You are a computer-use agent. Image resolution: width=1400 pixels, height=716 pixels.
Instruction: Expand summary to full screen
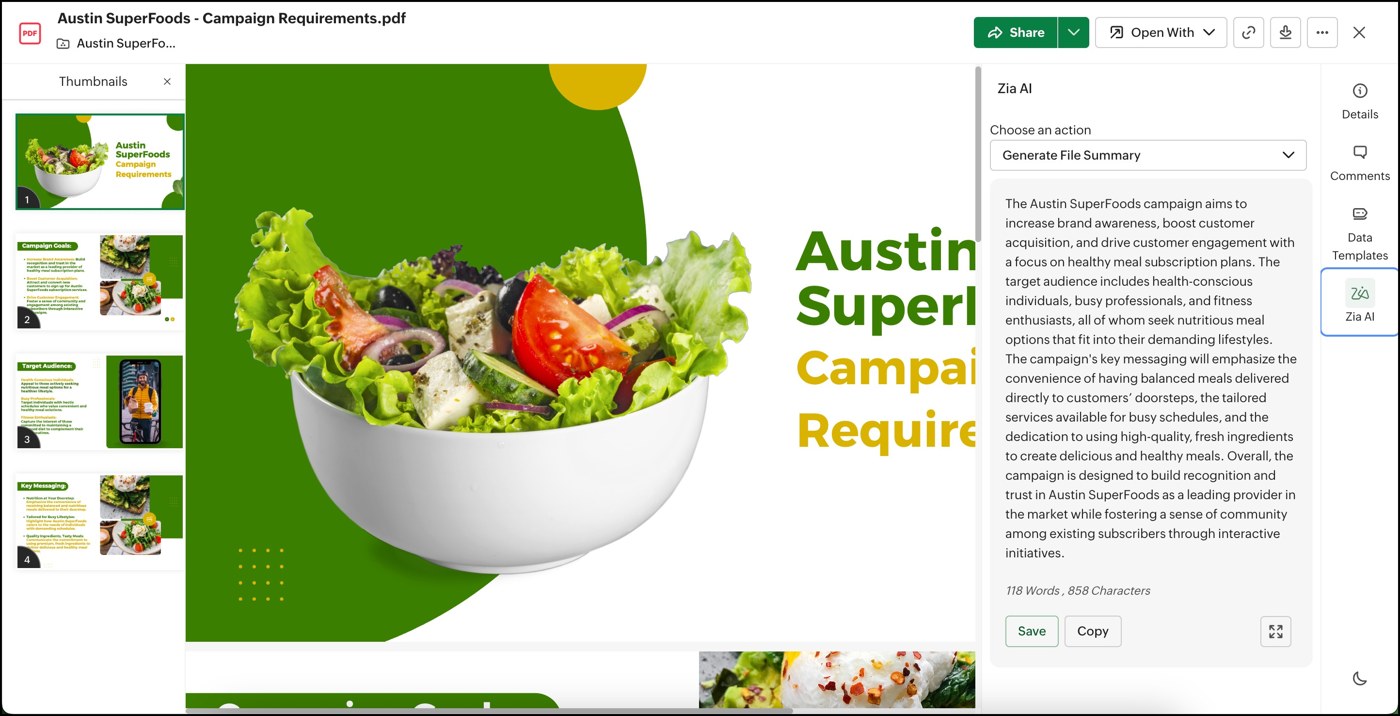(x=1276, y=631)
